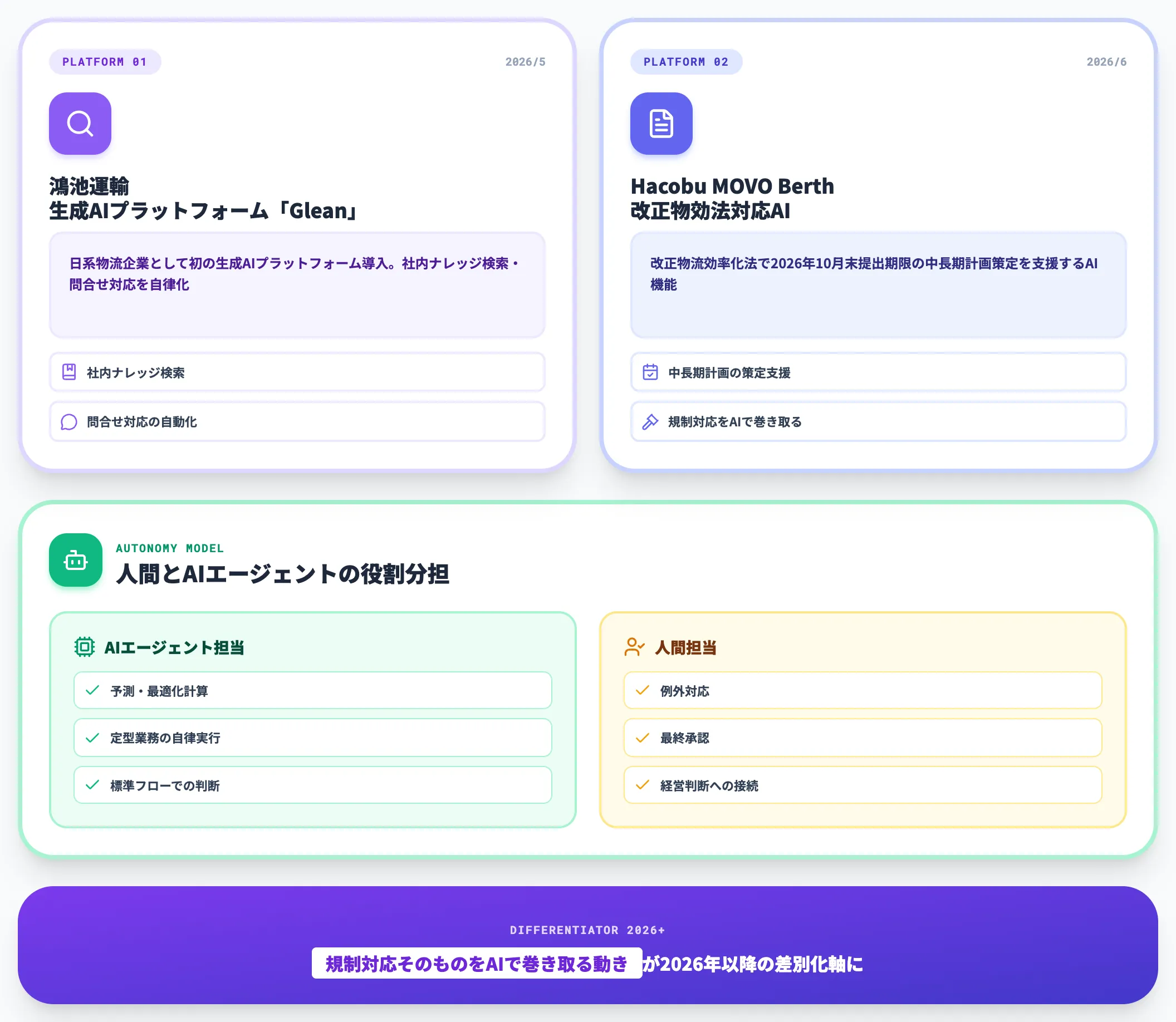Click the green robot icon
The width and height of the screenshot is (1176, 1022).
click(x=76, y=560)
